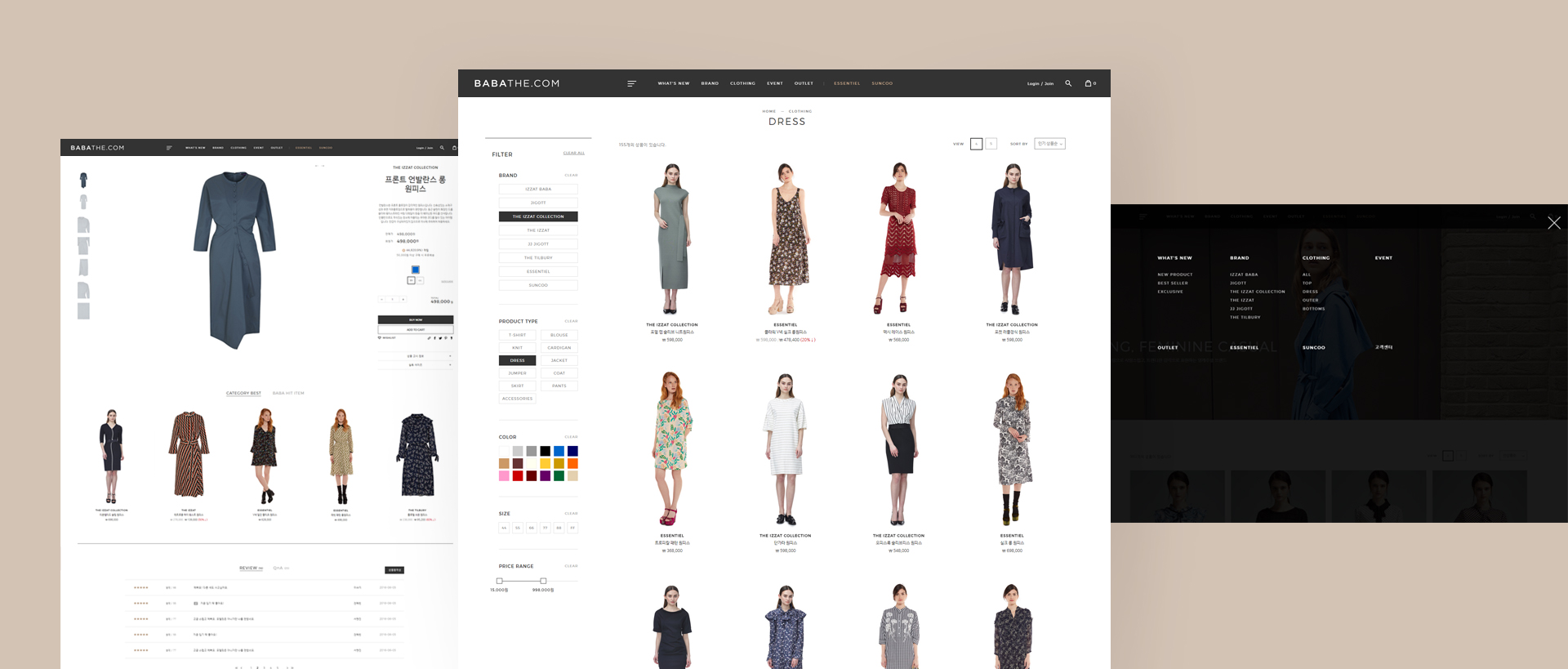The height and width of the screenshot is (669, 1568).
Task: Share product via Facebook icon
Action: (434, 338)
